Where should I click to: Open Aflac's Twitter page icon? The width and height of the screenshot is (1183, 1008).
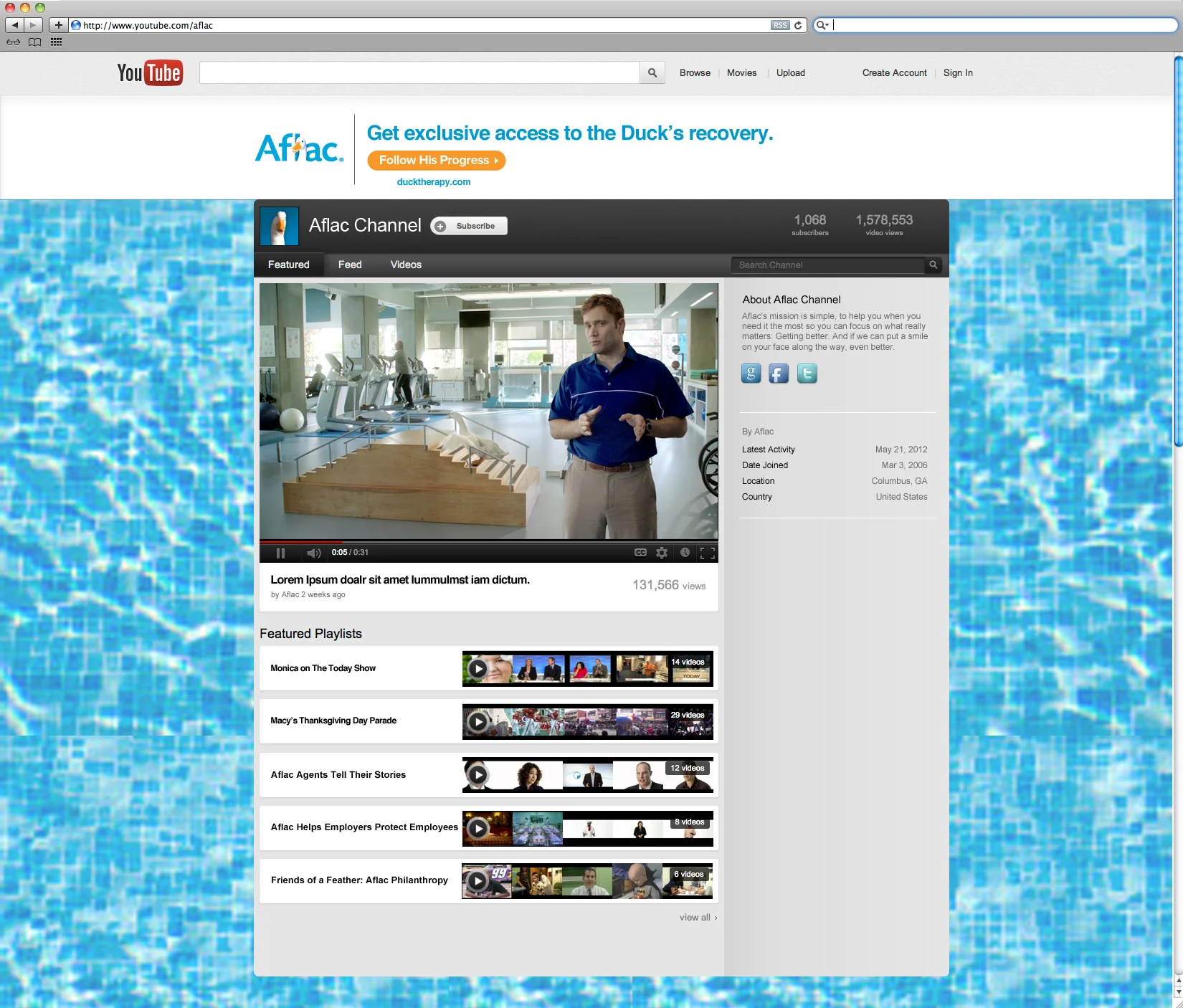tap(807, 374)
